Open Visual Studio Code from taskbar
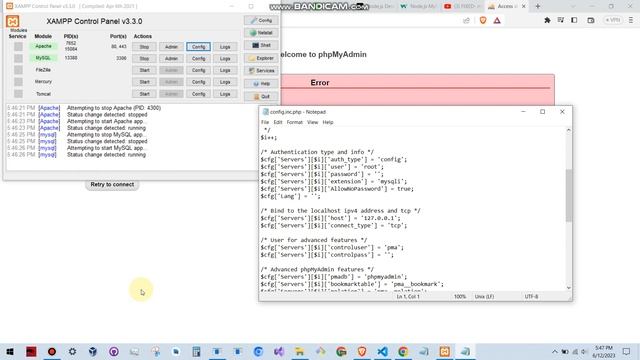Viewport: 640px width, 360px height. (x=382, y=351)
